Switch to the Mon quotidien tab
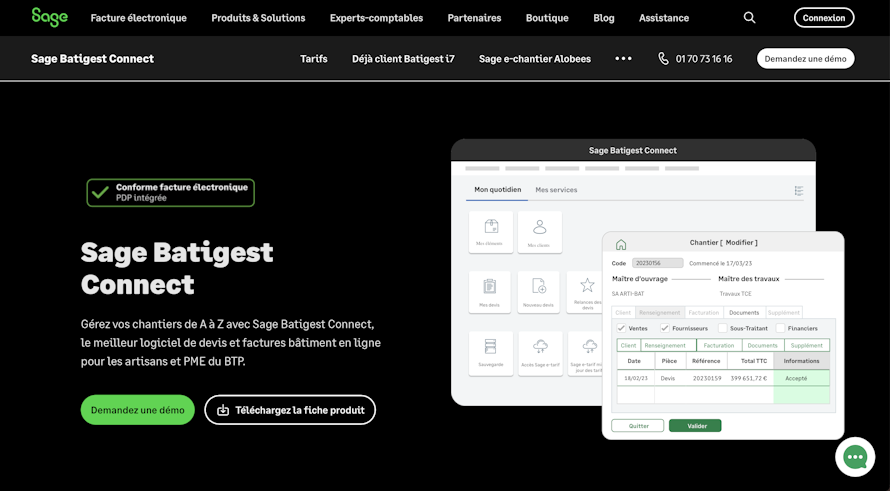This screenshot has height=491, width=890. (497, 190)
